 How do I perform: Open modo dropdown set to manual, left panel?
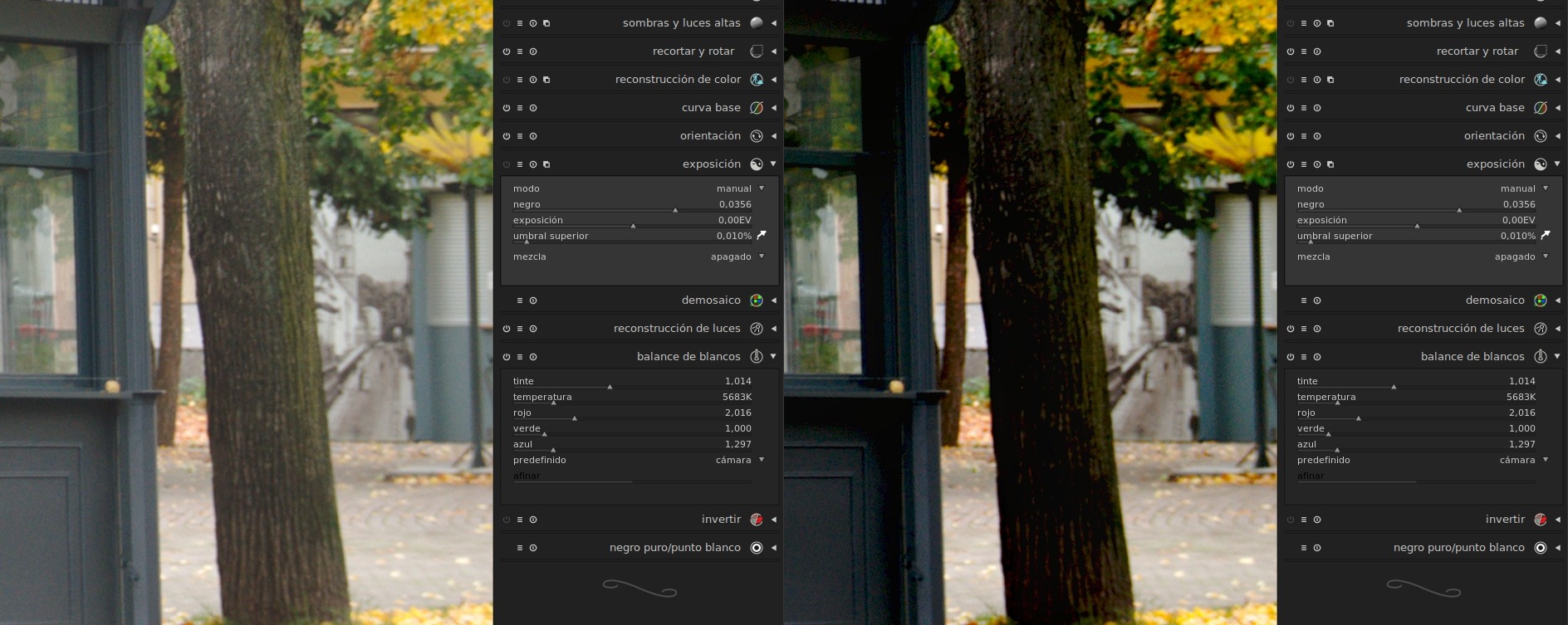coord(639,188)
